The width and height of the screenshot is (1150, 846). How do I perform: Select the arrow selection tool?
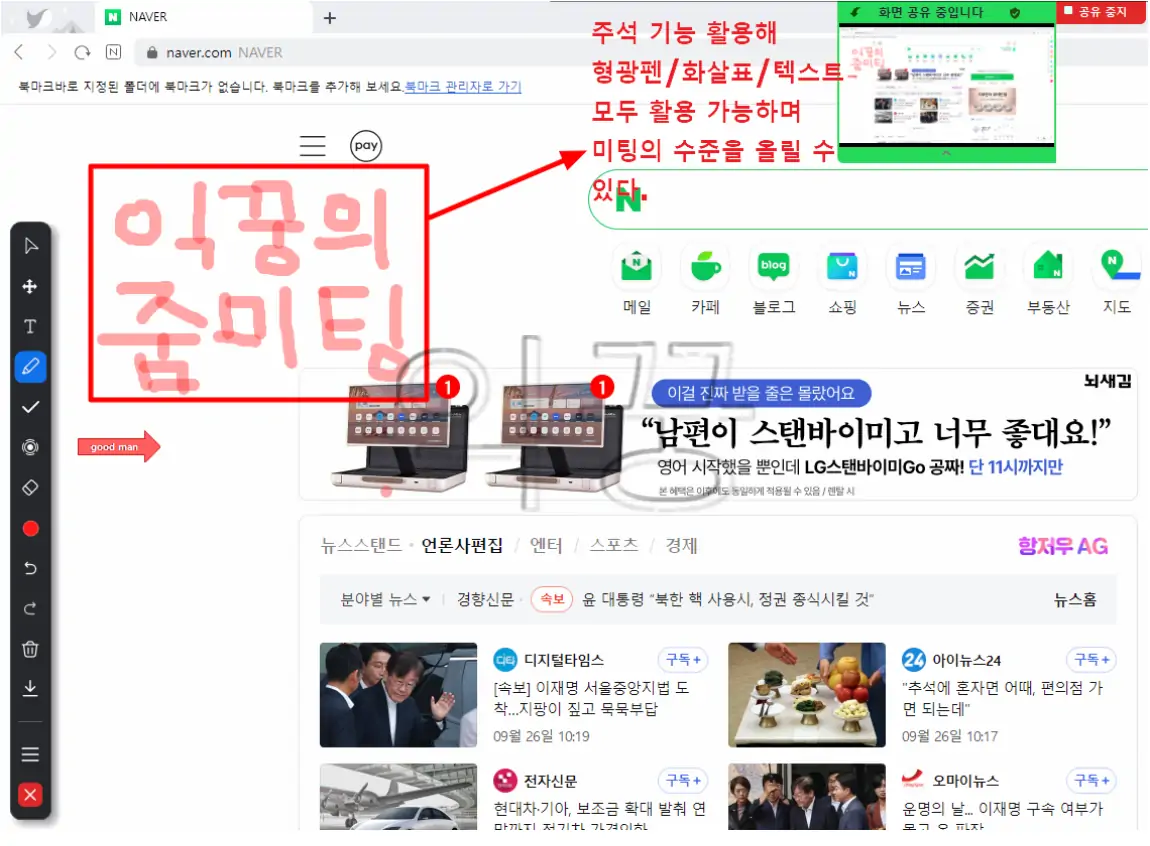tap(30, 245)
